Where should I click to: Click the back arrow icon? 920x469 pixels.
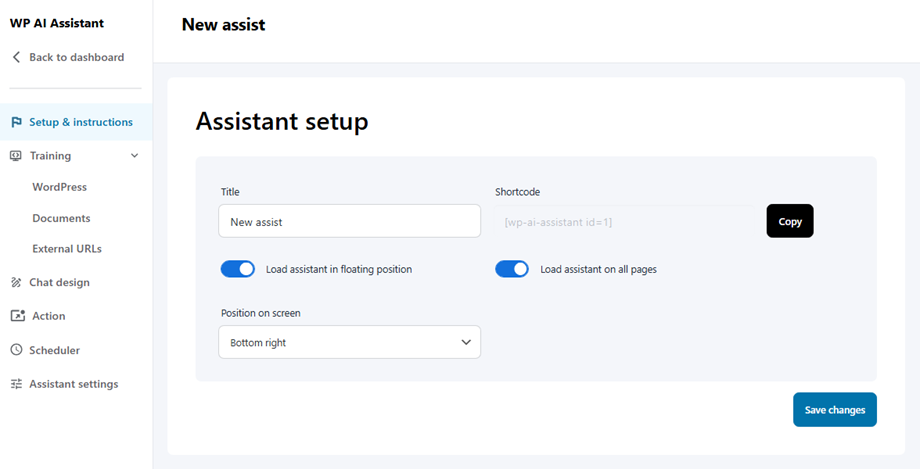point(16,57)
